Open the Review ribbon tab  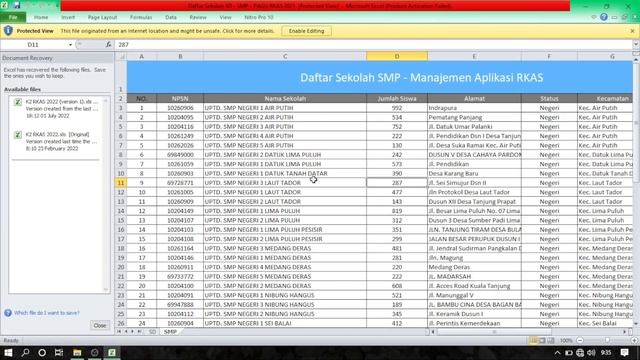(198, 18)
